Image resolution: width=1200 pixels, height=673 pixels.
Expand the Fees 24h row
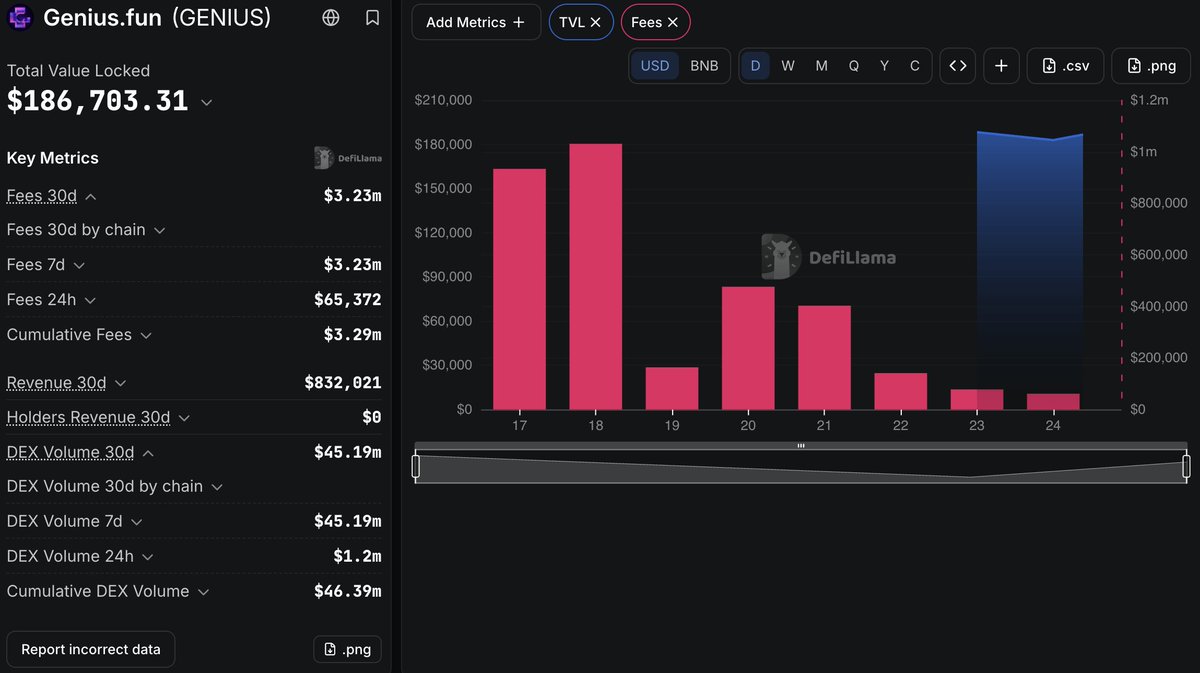click(x=89, y=300)
